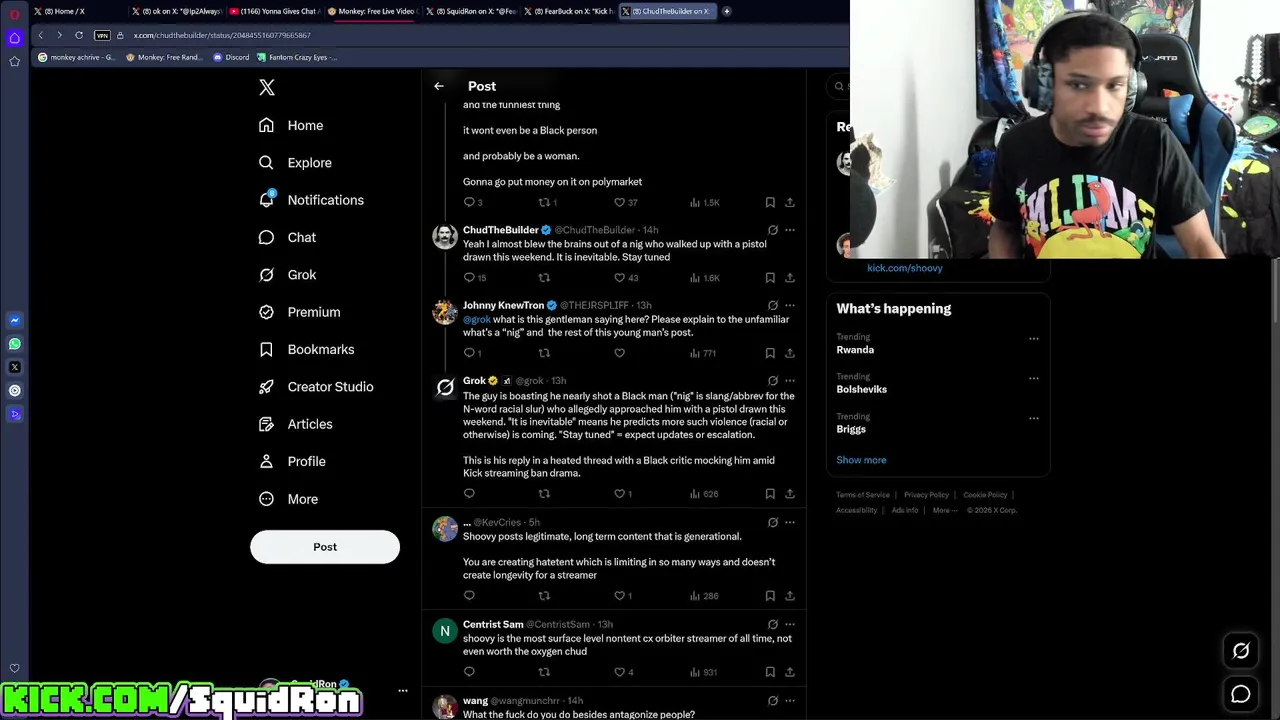Open the floating messages button
The width and height of the screenshot is (1280, 720).
click(x=1241, y=694)
